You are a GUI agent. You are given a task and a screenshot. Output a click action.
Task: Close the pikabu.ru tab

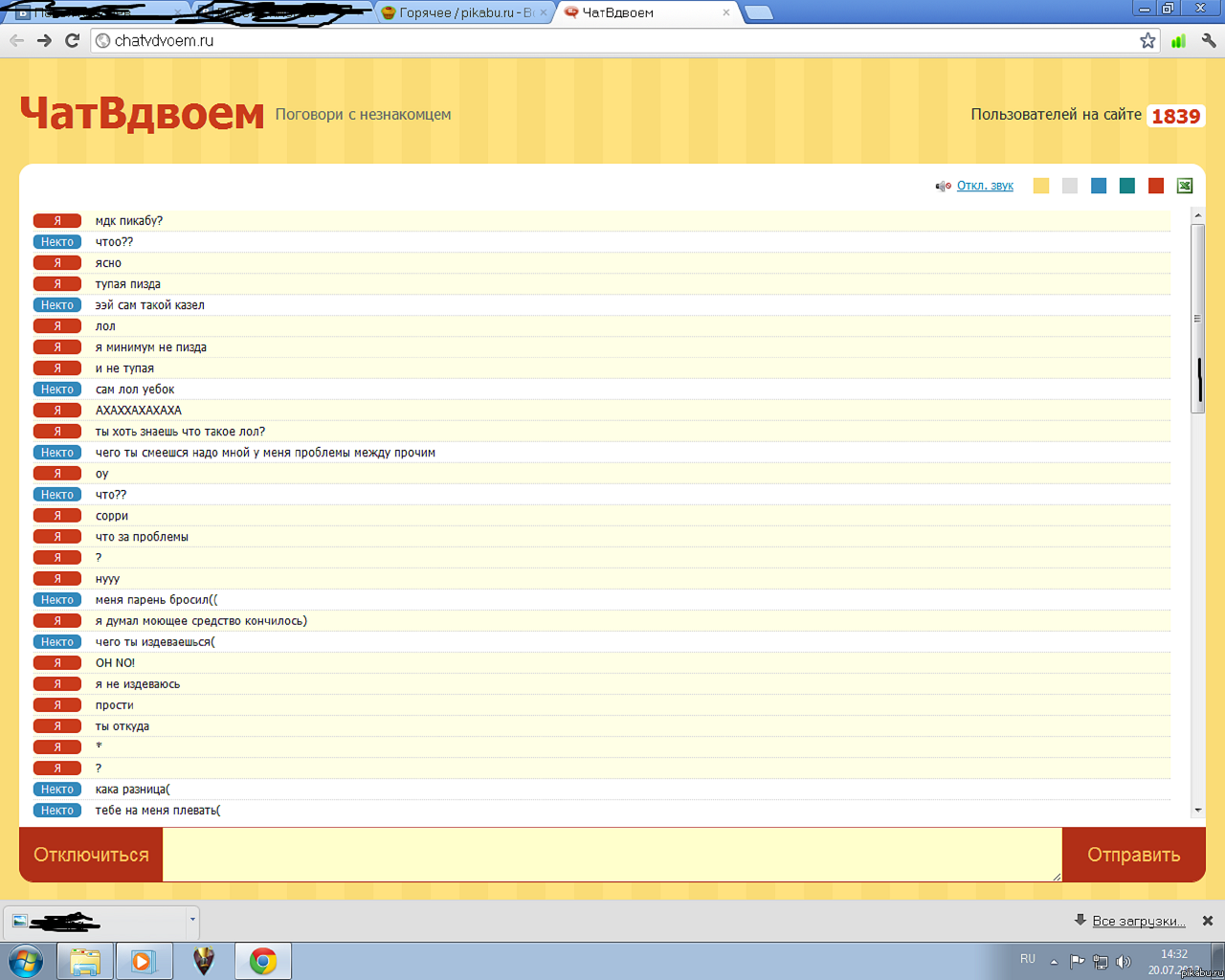click(543, 12)
